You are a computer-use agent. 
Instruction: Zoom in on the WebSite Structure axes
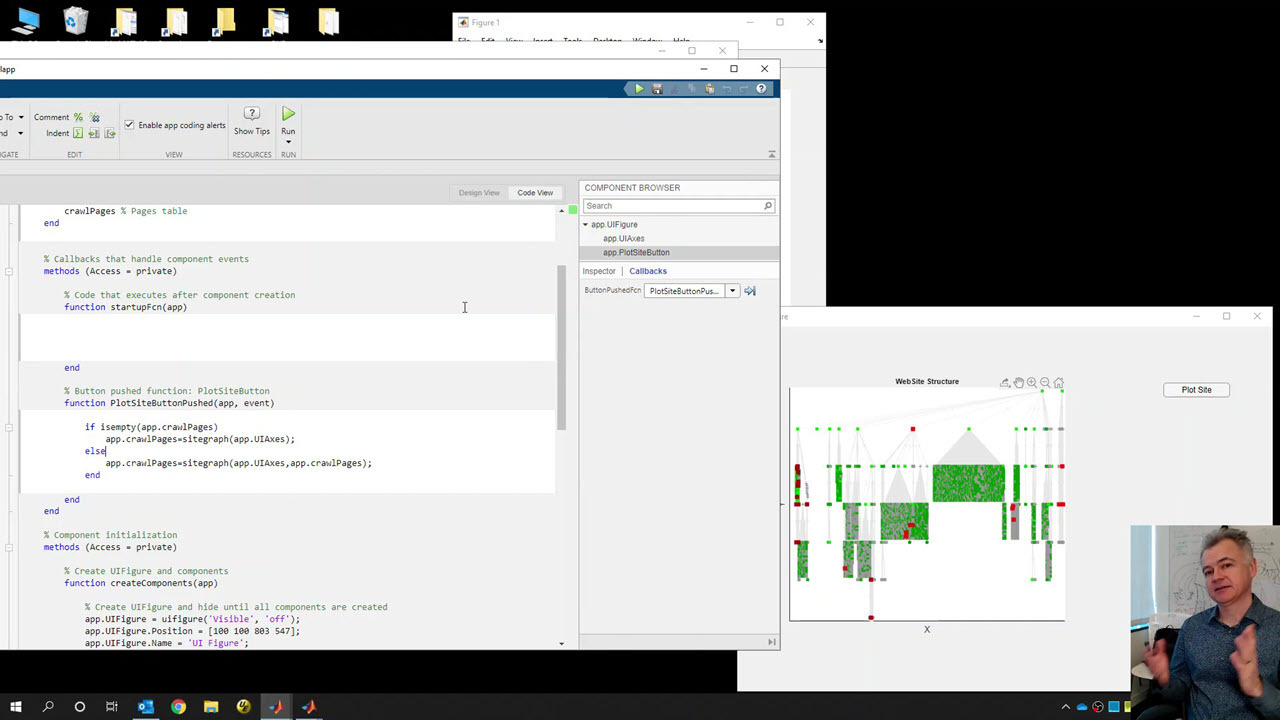(x=1032, y=383)
